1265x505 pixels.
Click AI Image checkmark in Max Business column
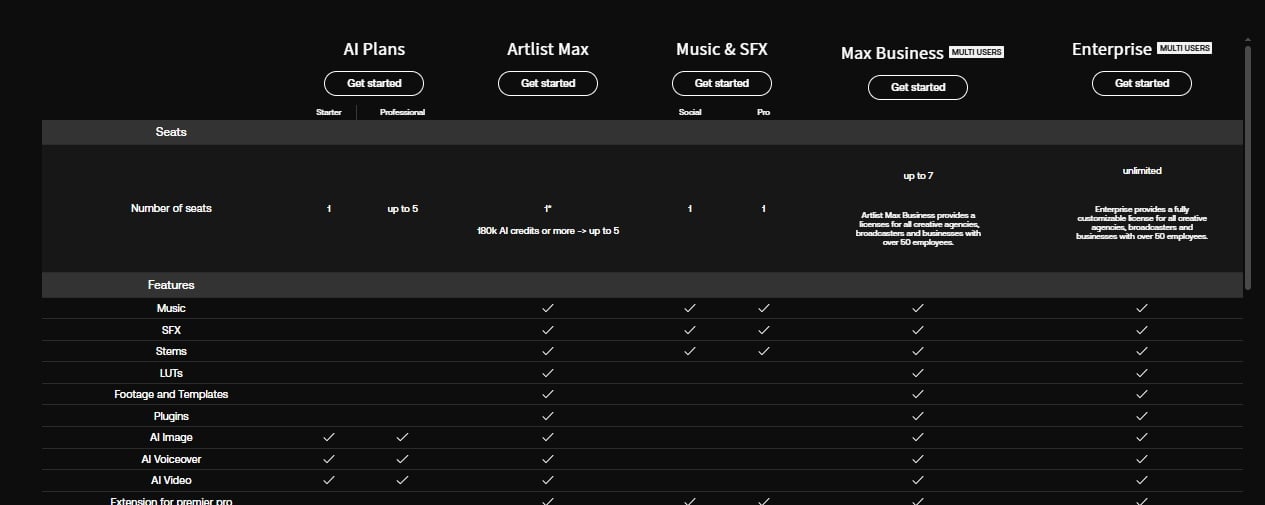[918, 437]
